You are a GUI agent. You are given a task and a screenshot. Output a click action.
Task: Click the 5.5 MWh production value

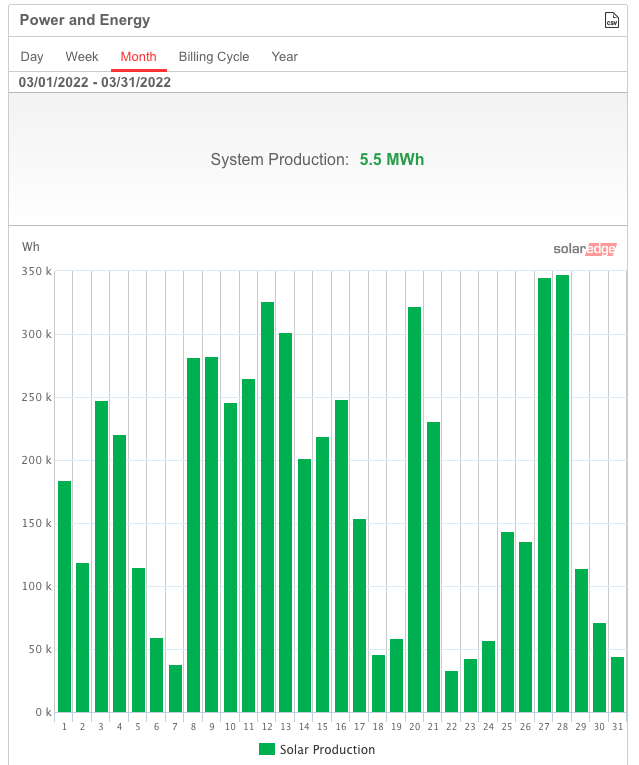pyautogui.click(x=392, y=160)
